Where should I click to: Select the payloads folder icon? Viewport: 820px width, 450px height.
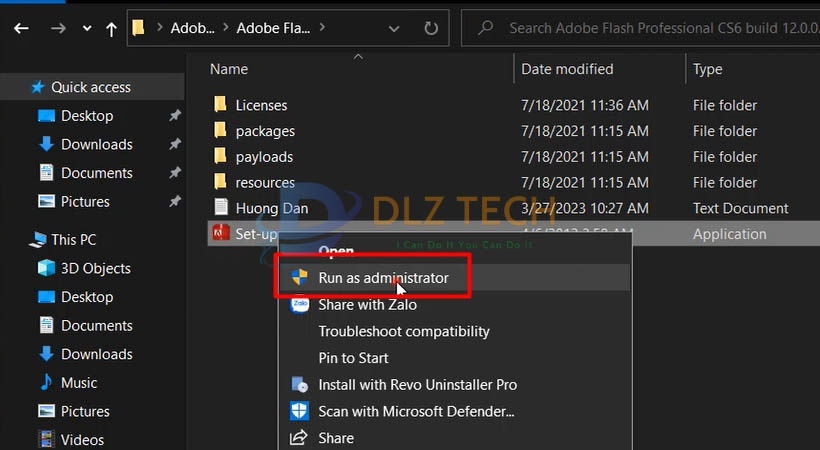[x=220, y=157]
